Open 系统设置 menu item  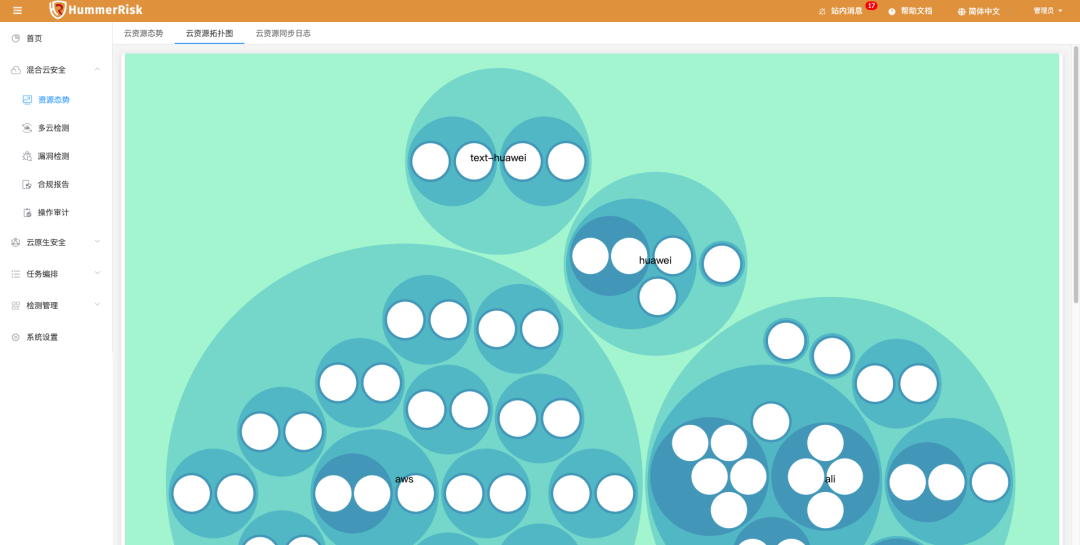click(x=42, y=337)
